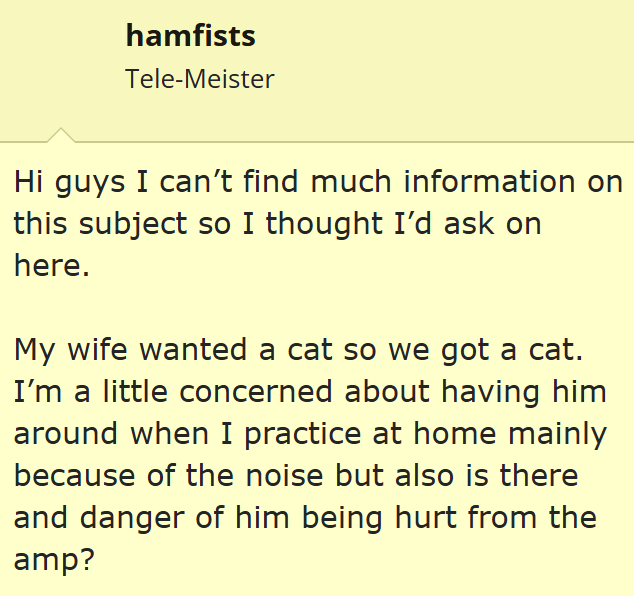Click the line "I'm a little concerned"

point(310,391)
